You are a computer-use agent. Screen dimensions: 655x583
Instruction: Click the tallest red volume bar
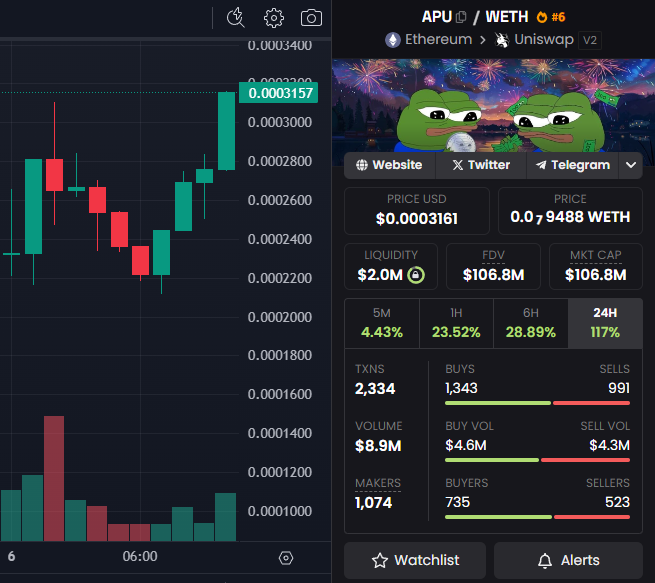[x=54, y=479]
